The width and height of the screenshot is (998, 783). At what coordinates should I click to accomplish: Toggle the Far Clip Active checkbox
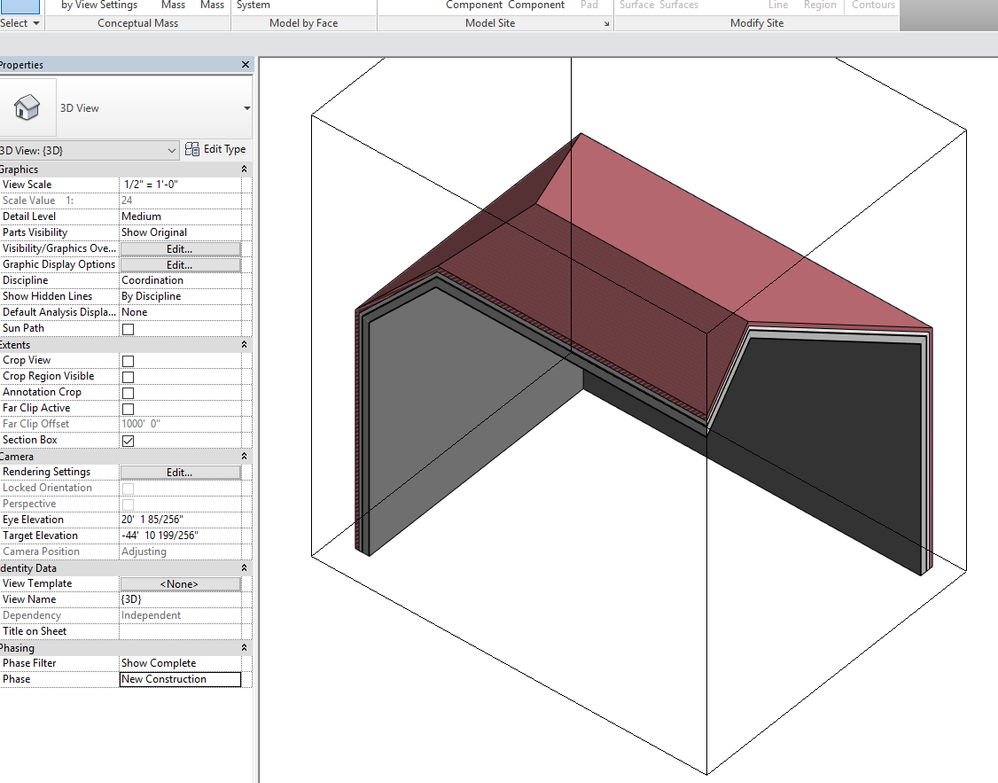128,409
